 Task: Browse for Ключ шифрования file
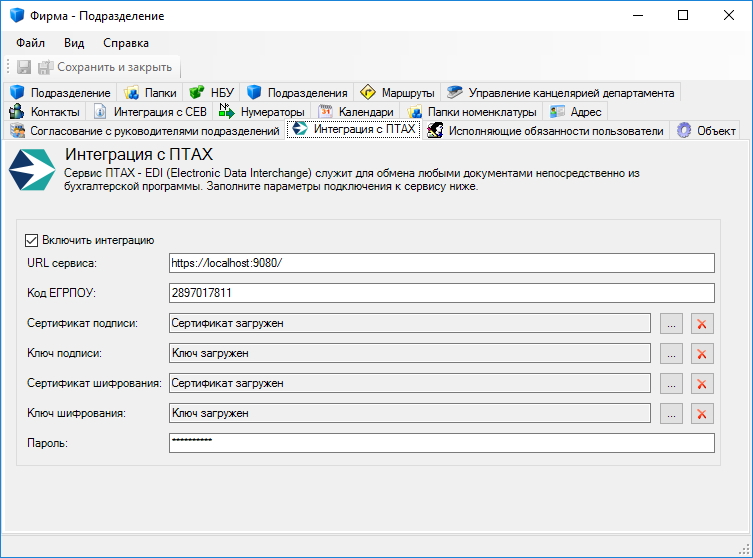[x=671, y=413]
